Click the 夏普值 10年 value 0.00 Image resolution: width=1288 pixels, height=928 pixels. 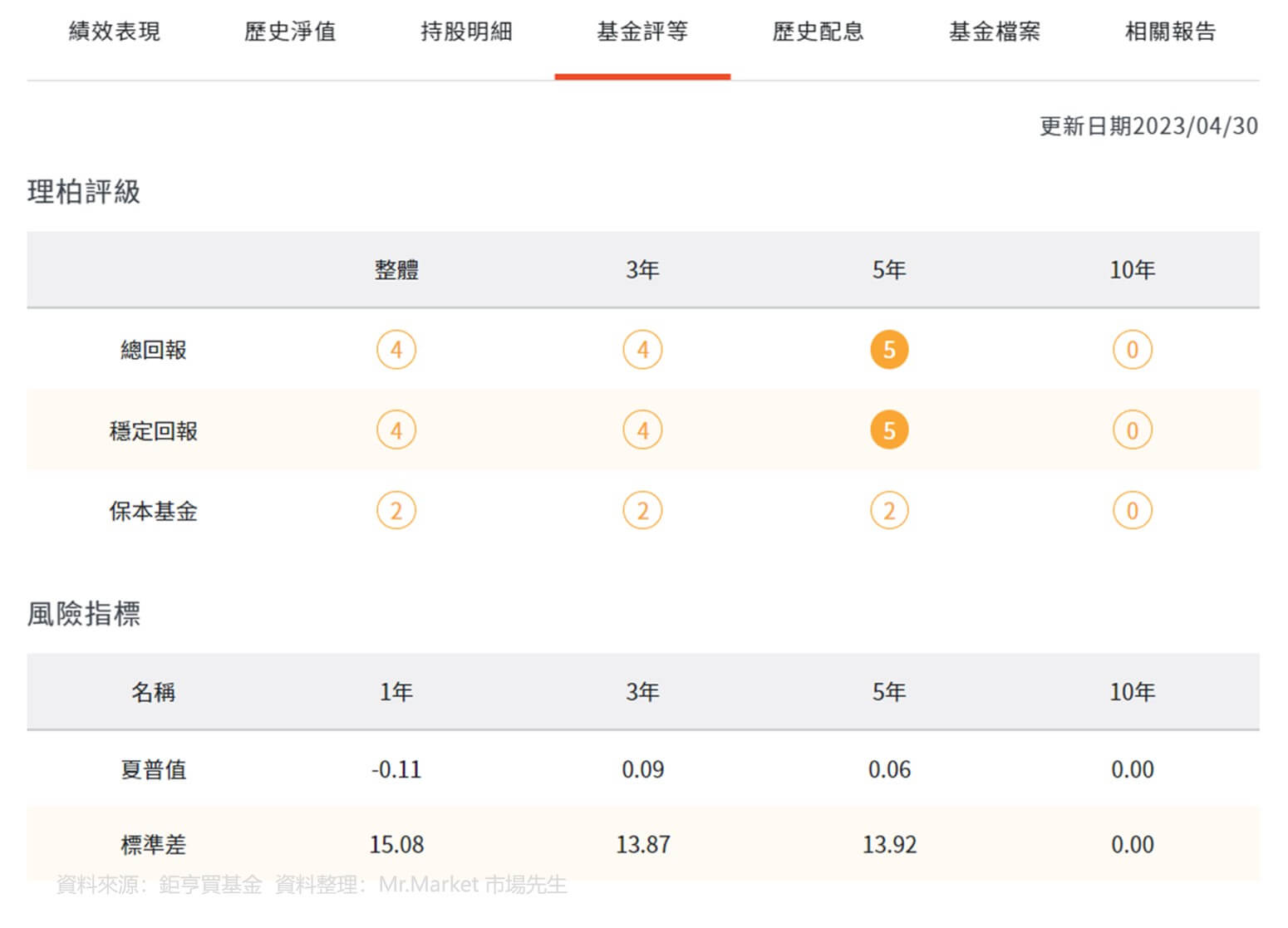coord(1133,769)
